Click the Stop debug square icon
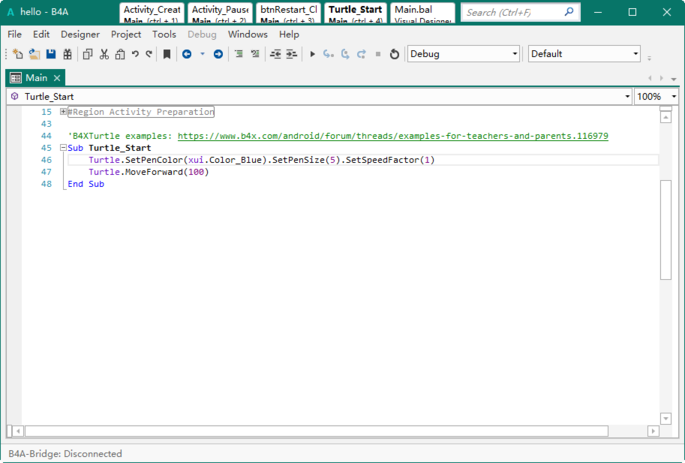Viewport: 685px width, 463px height. point(378,54)
